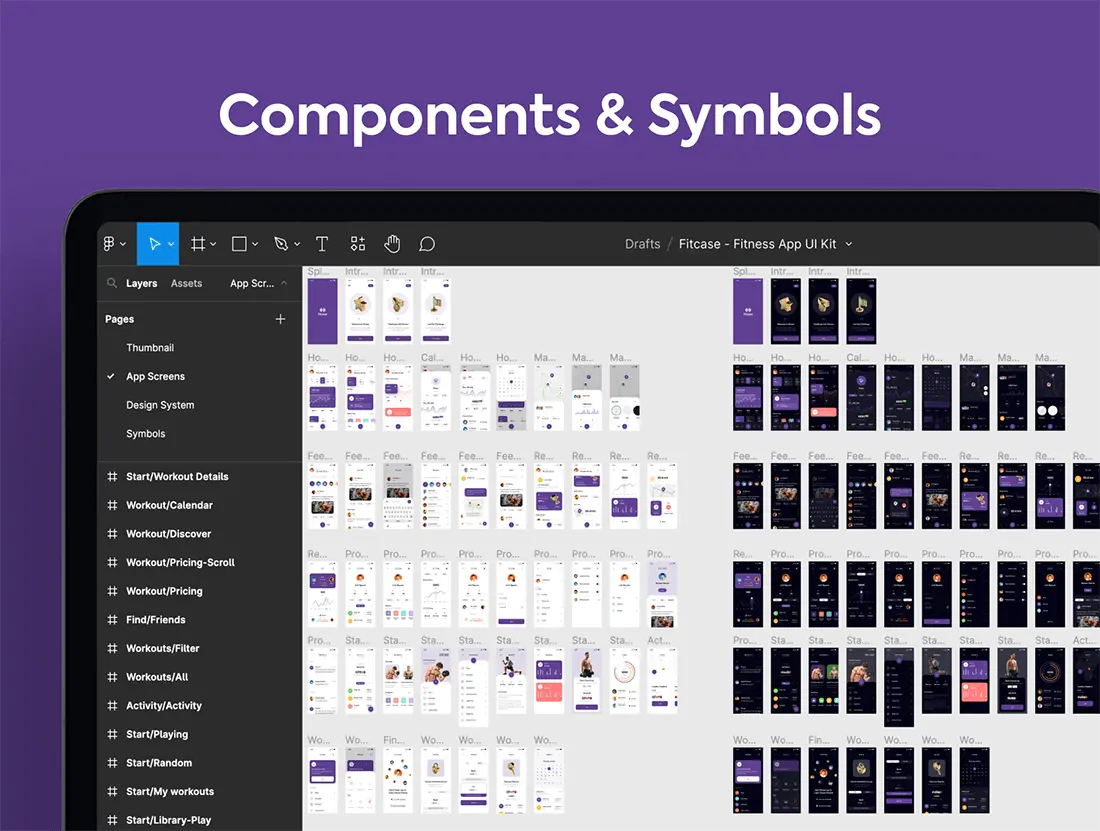Select the Frame tool
The image size is (1100, 831).
[198, 244]
